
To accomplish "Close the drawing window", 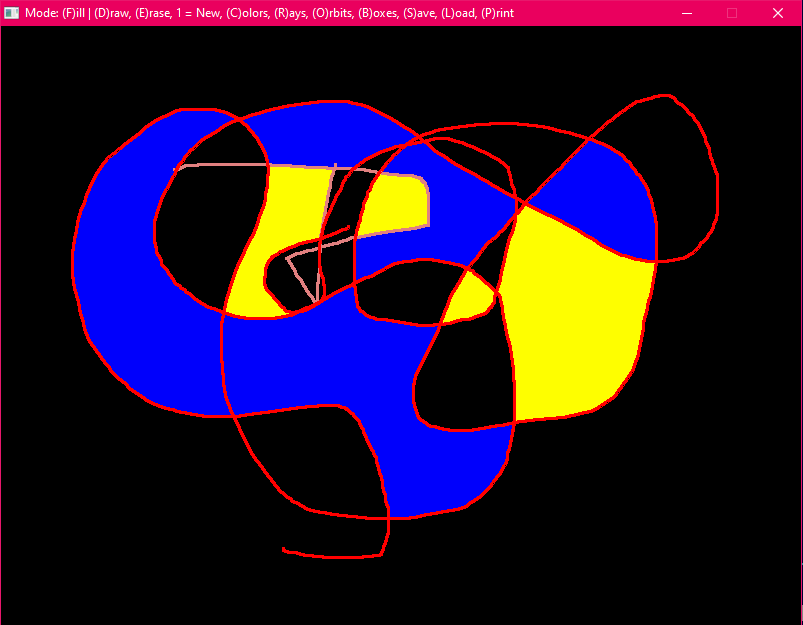I will (x=777, y=13).
